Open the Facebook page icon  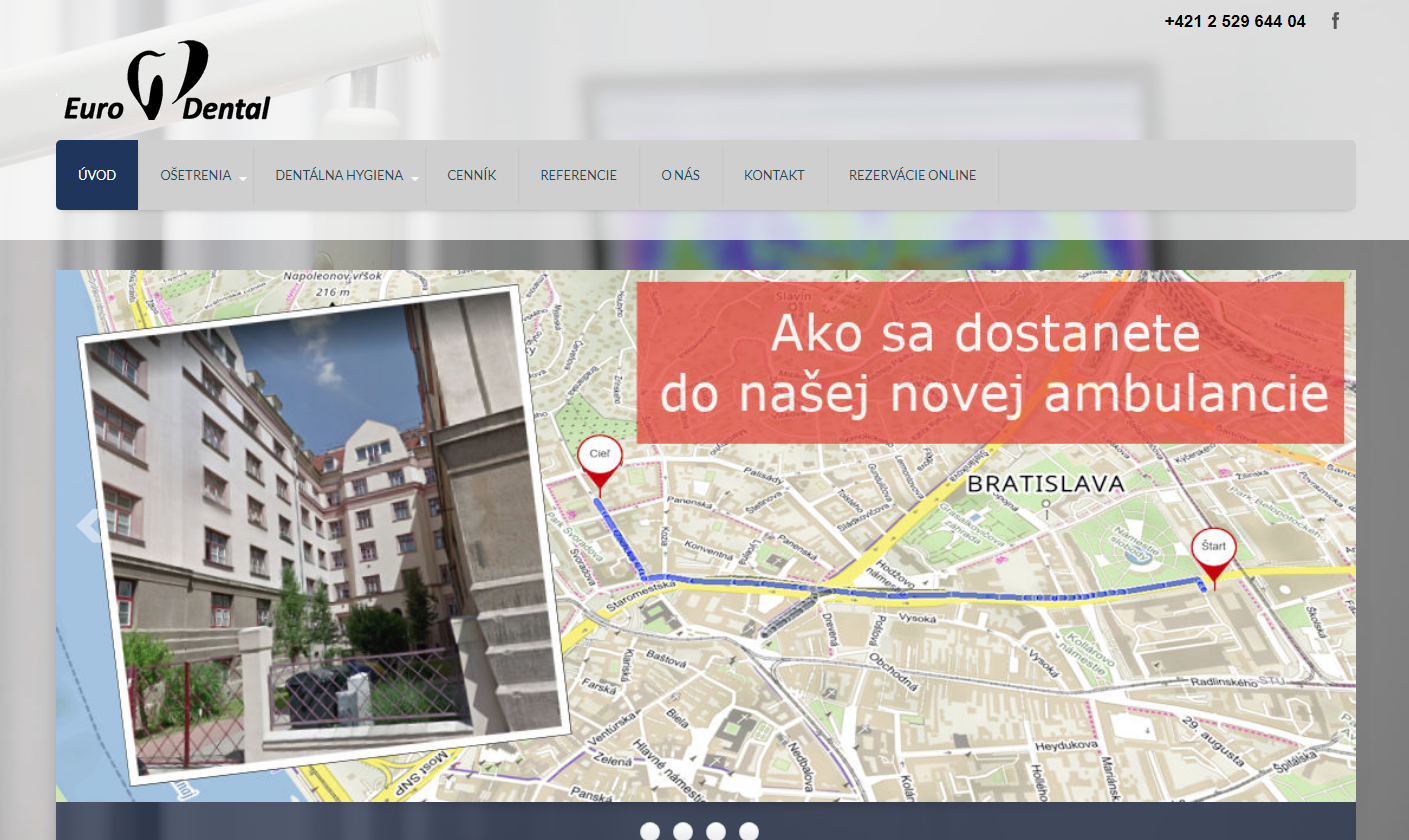click(x=1335, y=21)
